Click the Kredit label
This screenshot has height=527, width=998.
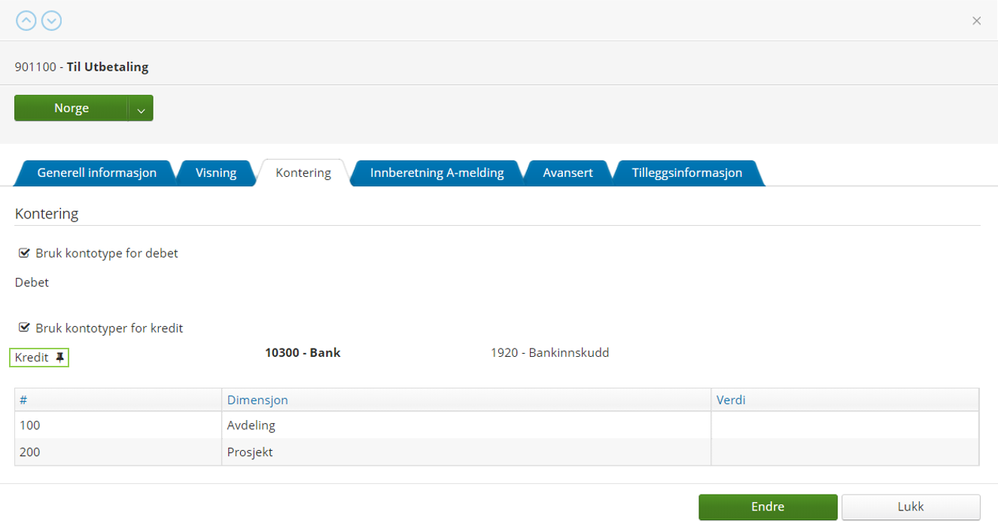(31, 357)
